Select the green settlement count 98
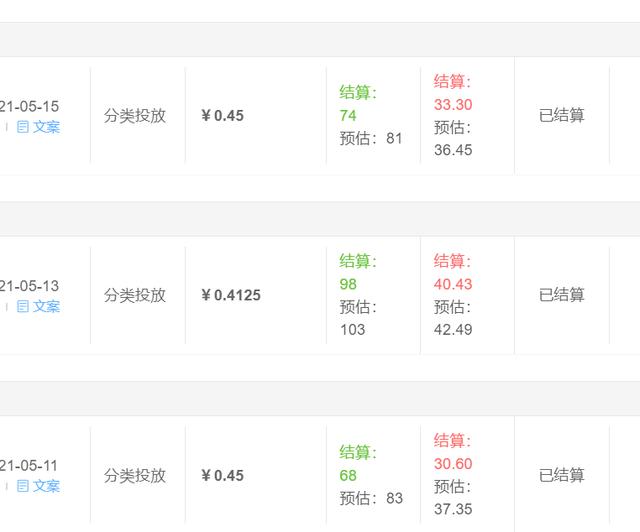The width and height of the screenshot is (640, 532). coord(348,284)
